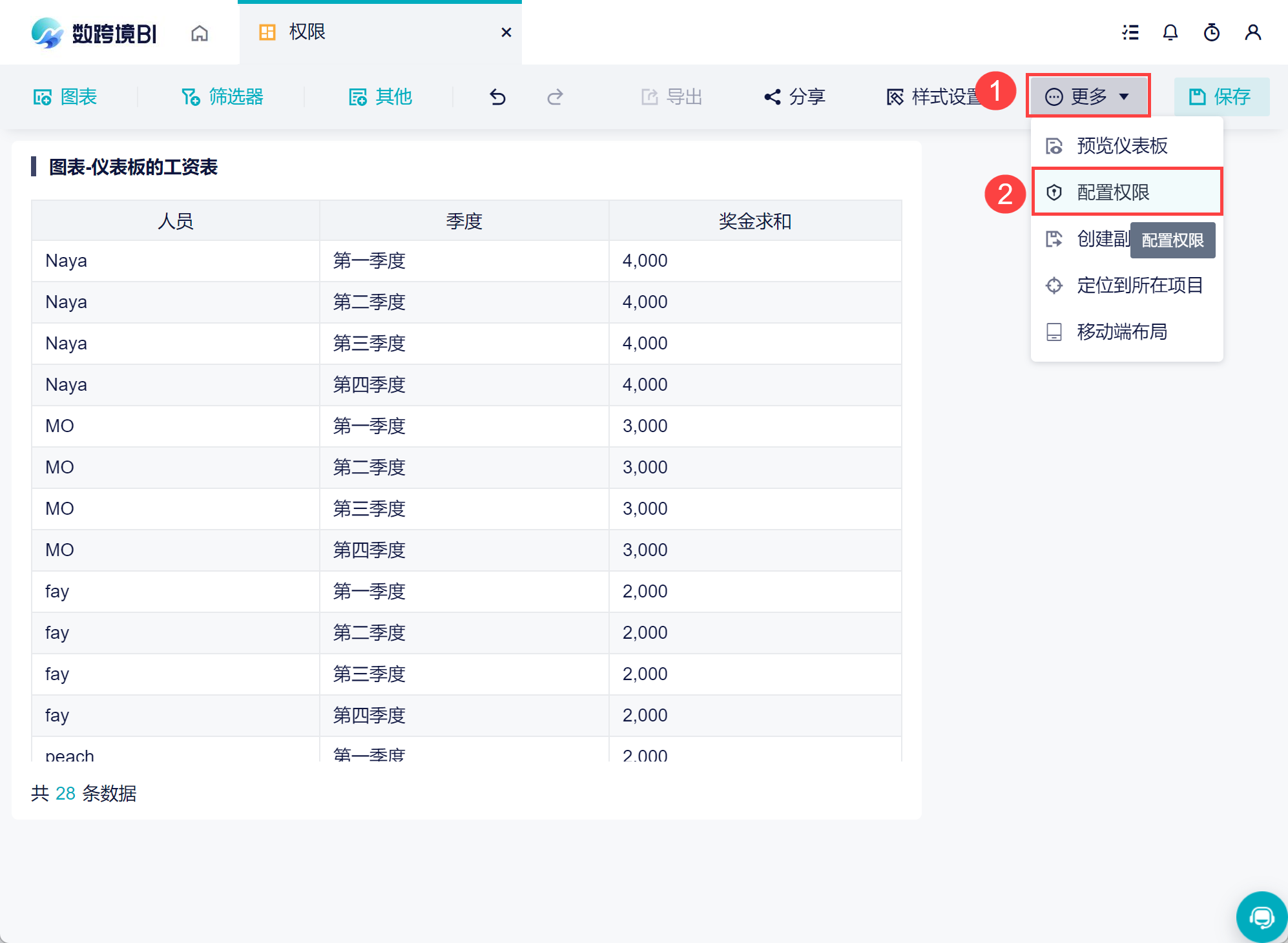Choose 预览仪表板 menu entry
Screen dimensions: 1288x943
(1121, 146)
